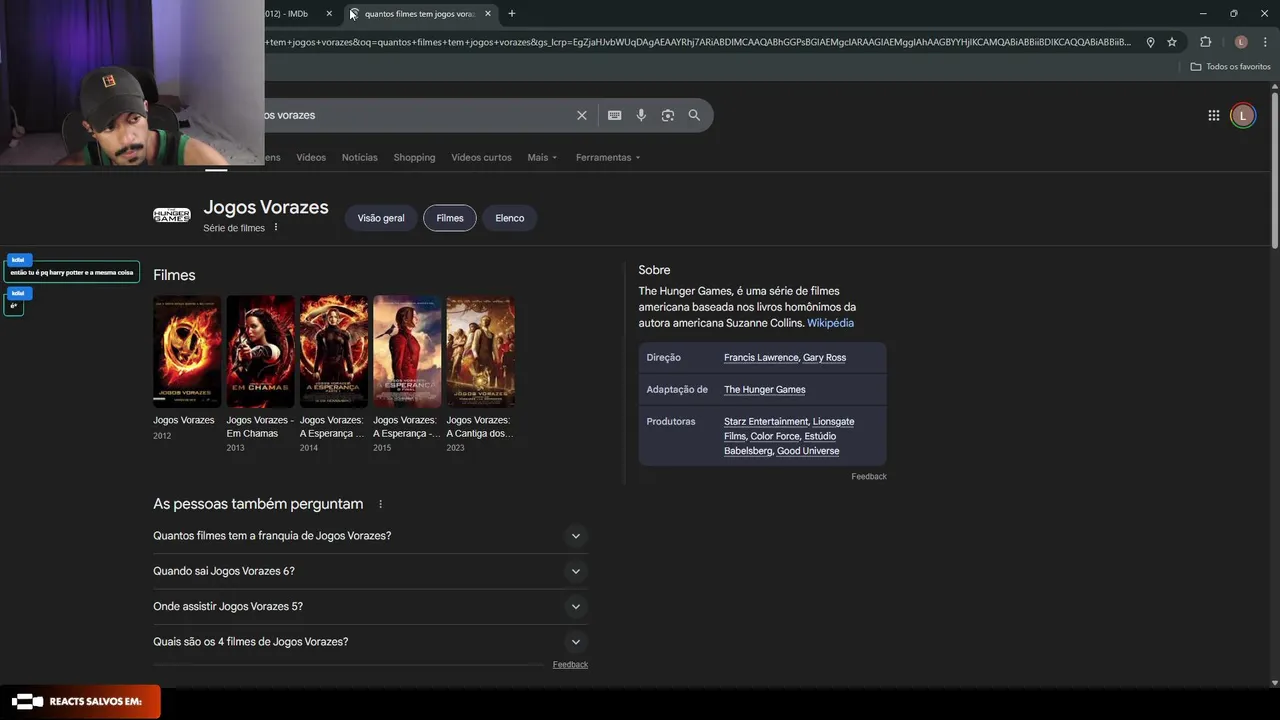
Task: Click the browser address bar URL
Action: [x=698, y=42]
